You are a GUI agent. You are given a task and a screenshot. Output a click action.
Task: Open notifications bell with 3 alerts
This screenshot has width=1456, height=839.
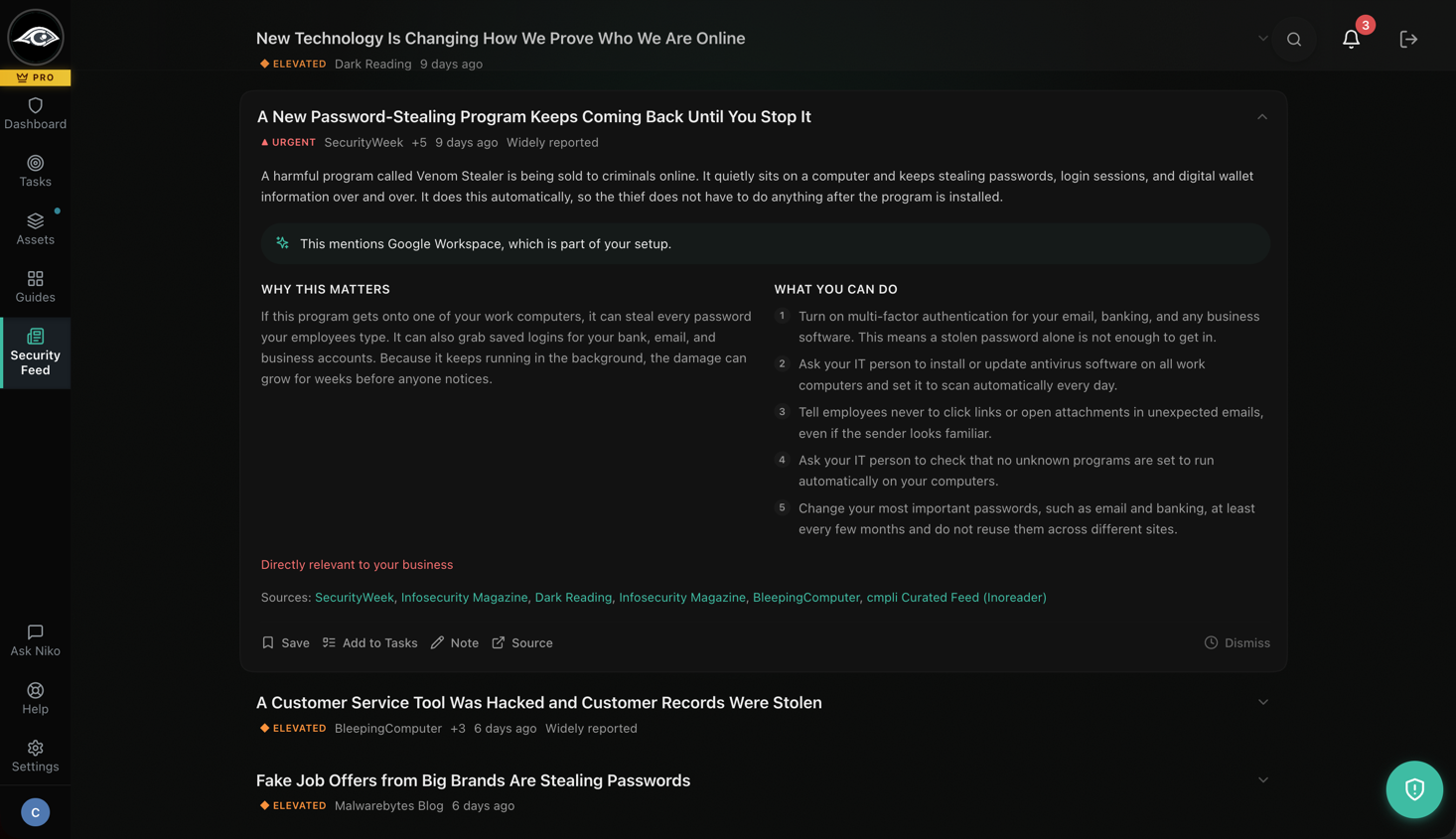(x=1352, y=39)
